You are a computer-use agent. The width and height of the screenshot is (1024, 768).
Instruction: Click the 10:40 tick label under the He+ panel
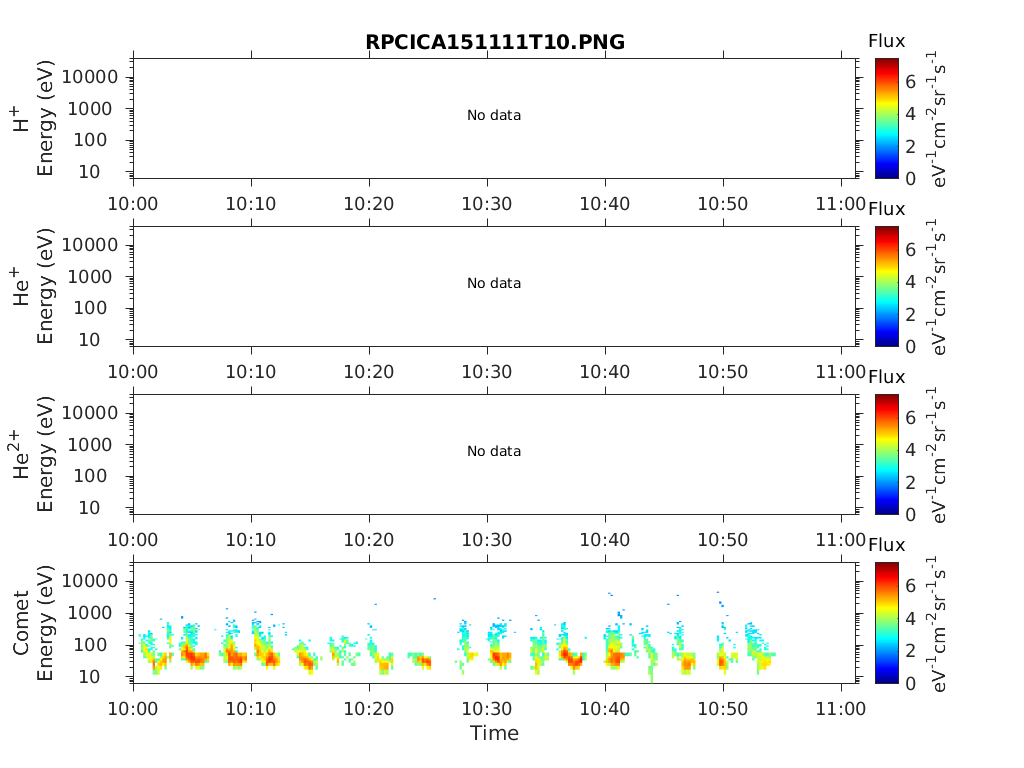coord(605,372)
